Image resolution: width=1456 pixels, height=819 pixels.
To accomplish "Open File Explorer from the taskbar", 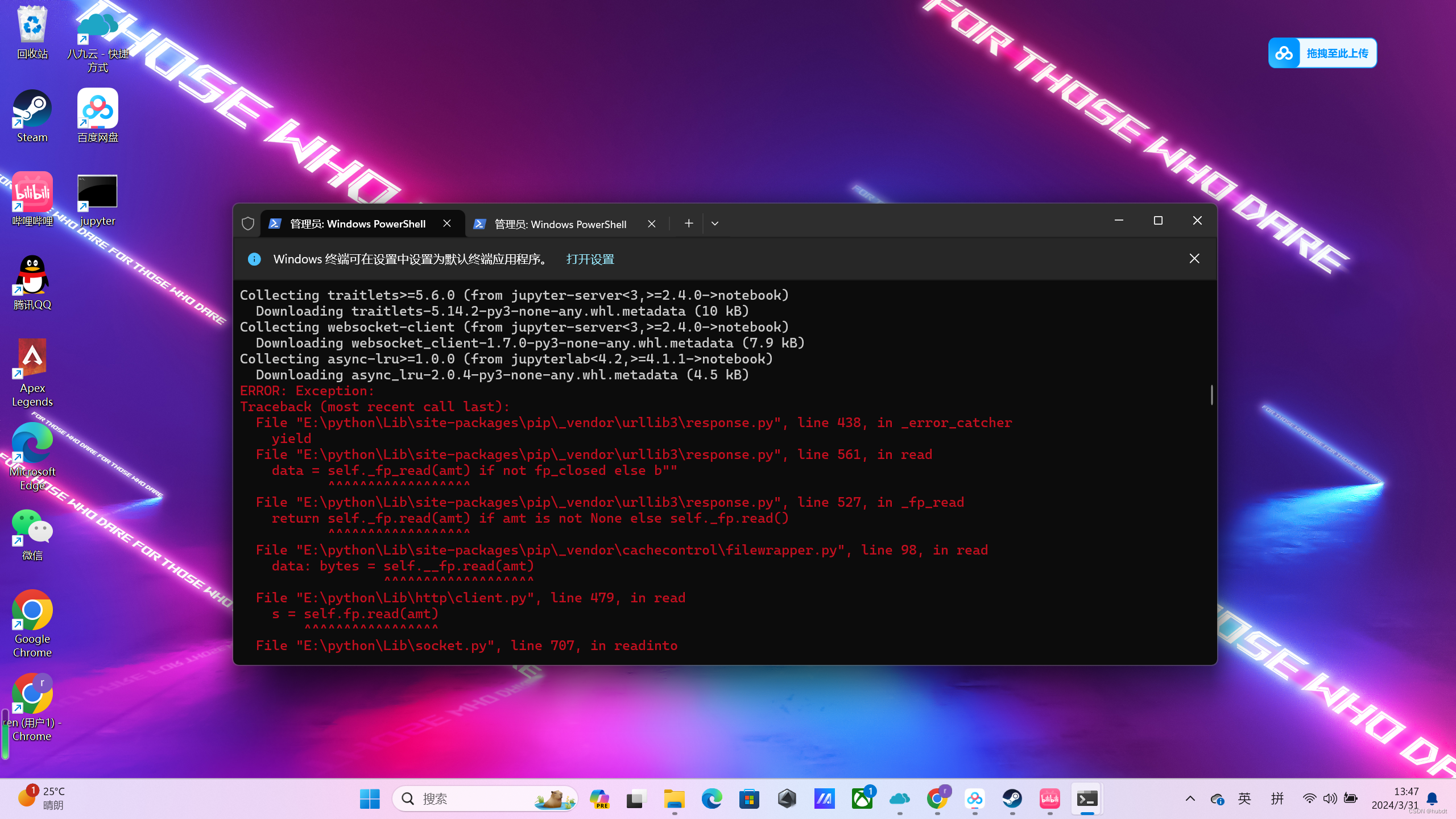I will [x=674, y=799].
